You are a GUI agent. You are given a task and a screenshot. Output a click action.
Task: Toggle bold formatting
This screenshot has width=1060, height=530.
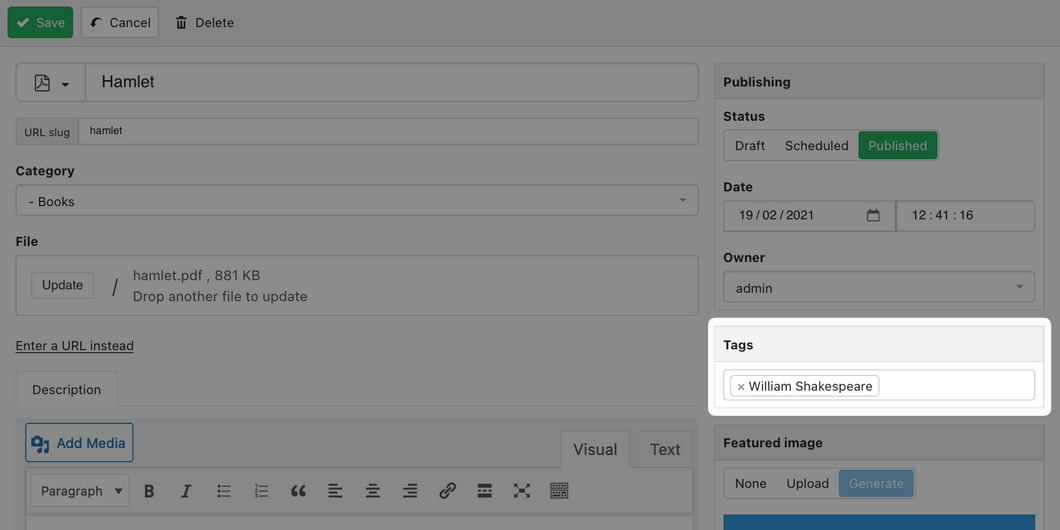click(149, 491)
